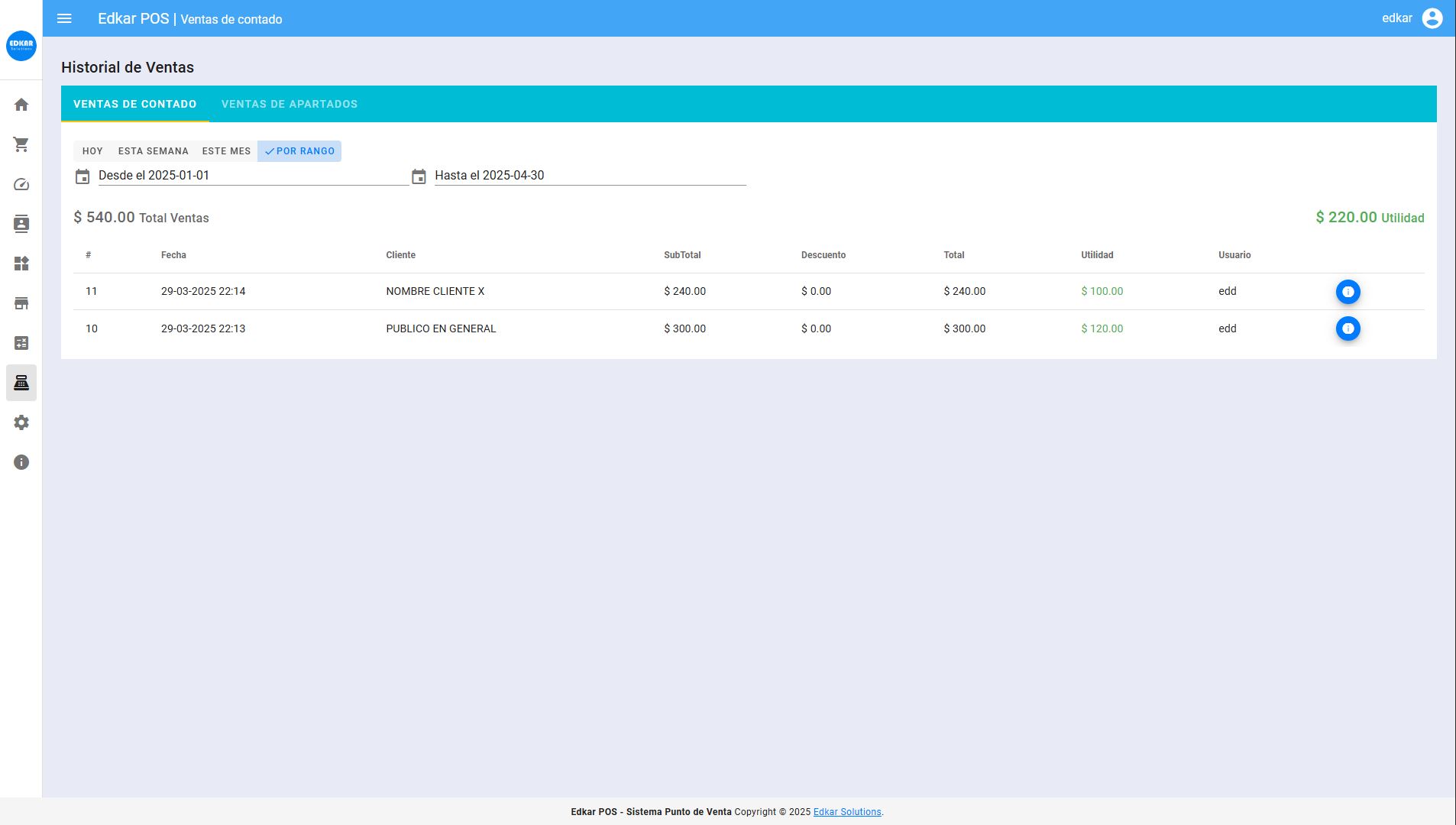Click the Hasta el 2025-04-30 date field
1456x825 pixels.
coord(590,176)
